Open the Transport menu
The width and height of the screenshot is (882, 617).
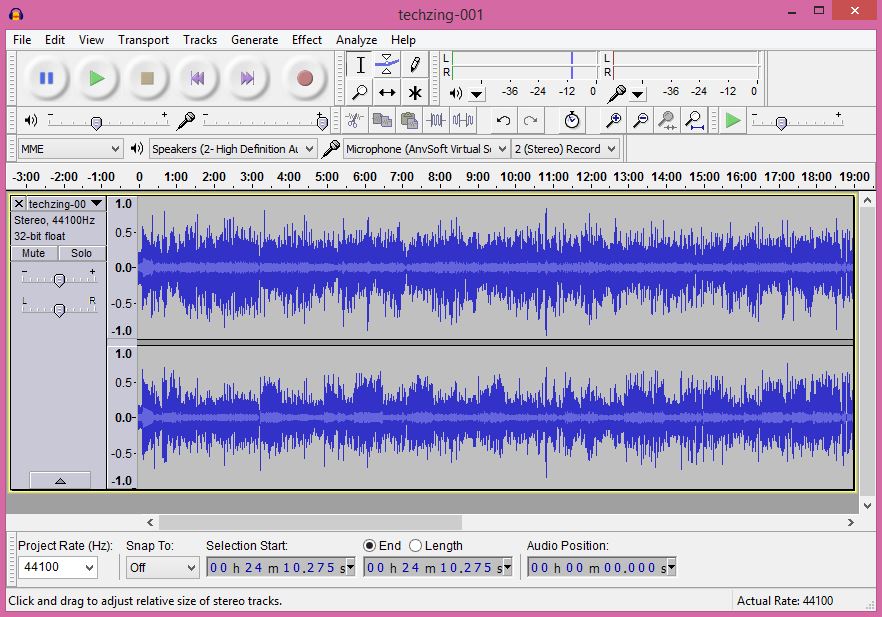pos(143,40)
